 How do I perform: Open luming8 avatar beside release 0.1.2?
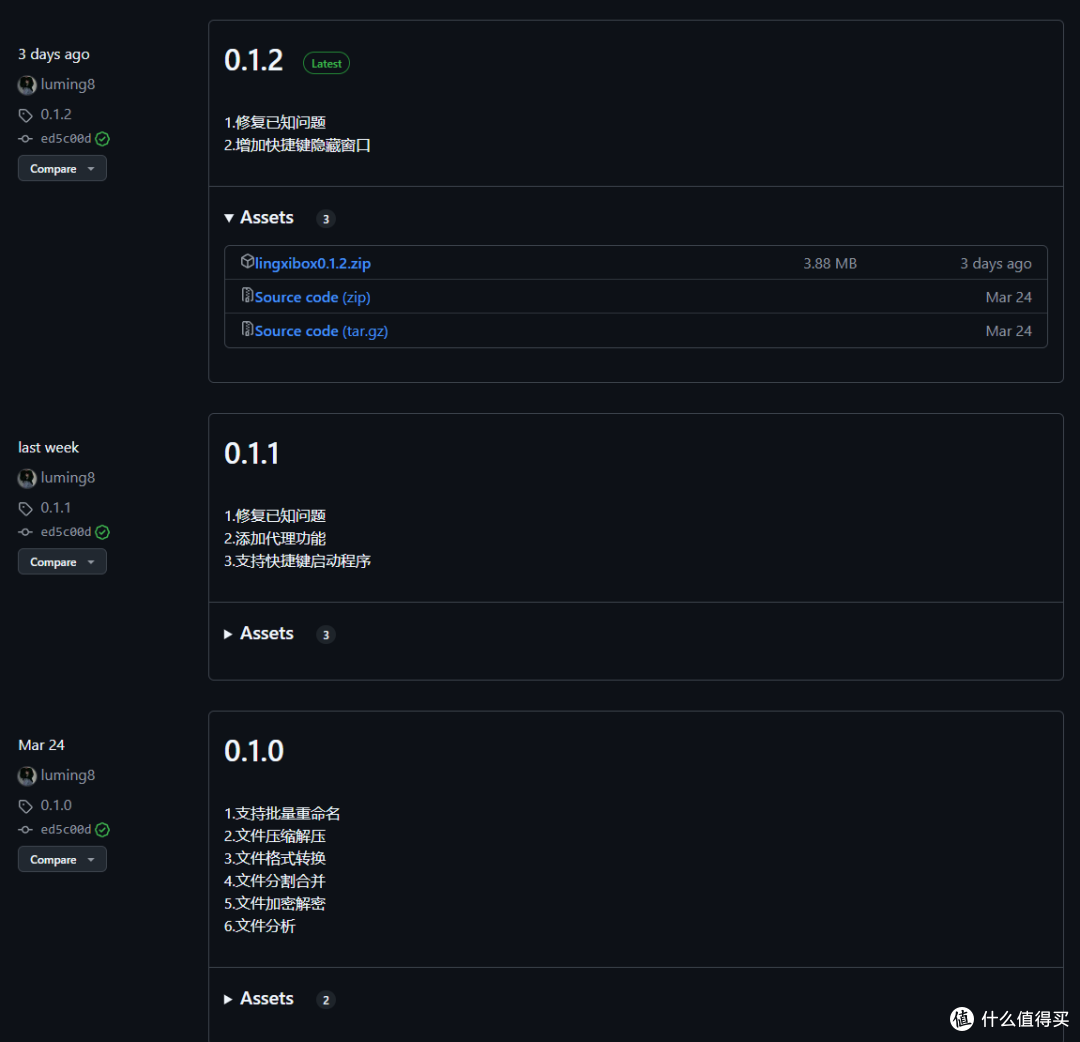click(x=27, y=85)
